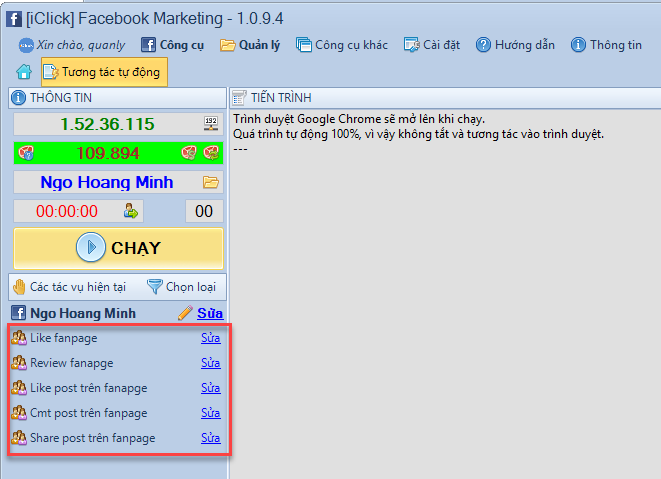Open the Thông tin menu
Image resolution: width=661 pixels, height=479 pixels.
tap(606, 45)
